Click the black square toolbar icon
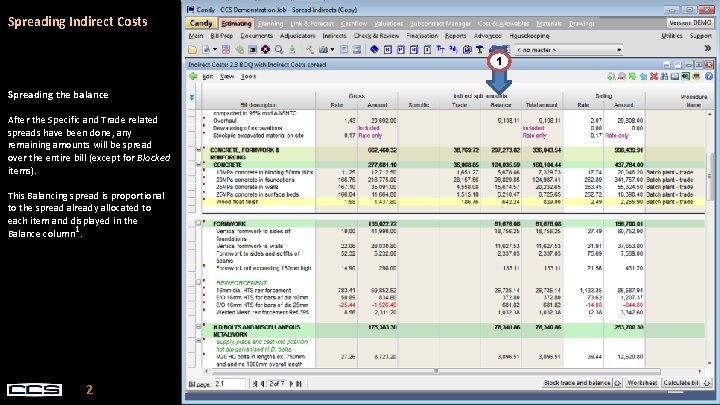This screenshot has height=405, width=720. 253,50
